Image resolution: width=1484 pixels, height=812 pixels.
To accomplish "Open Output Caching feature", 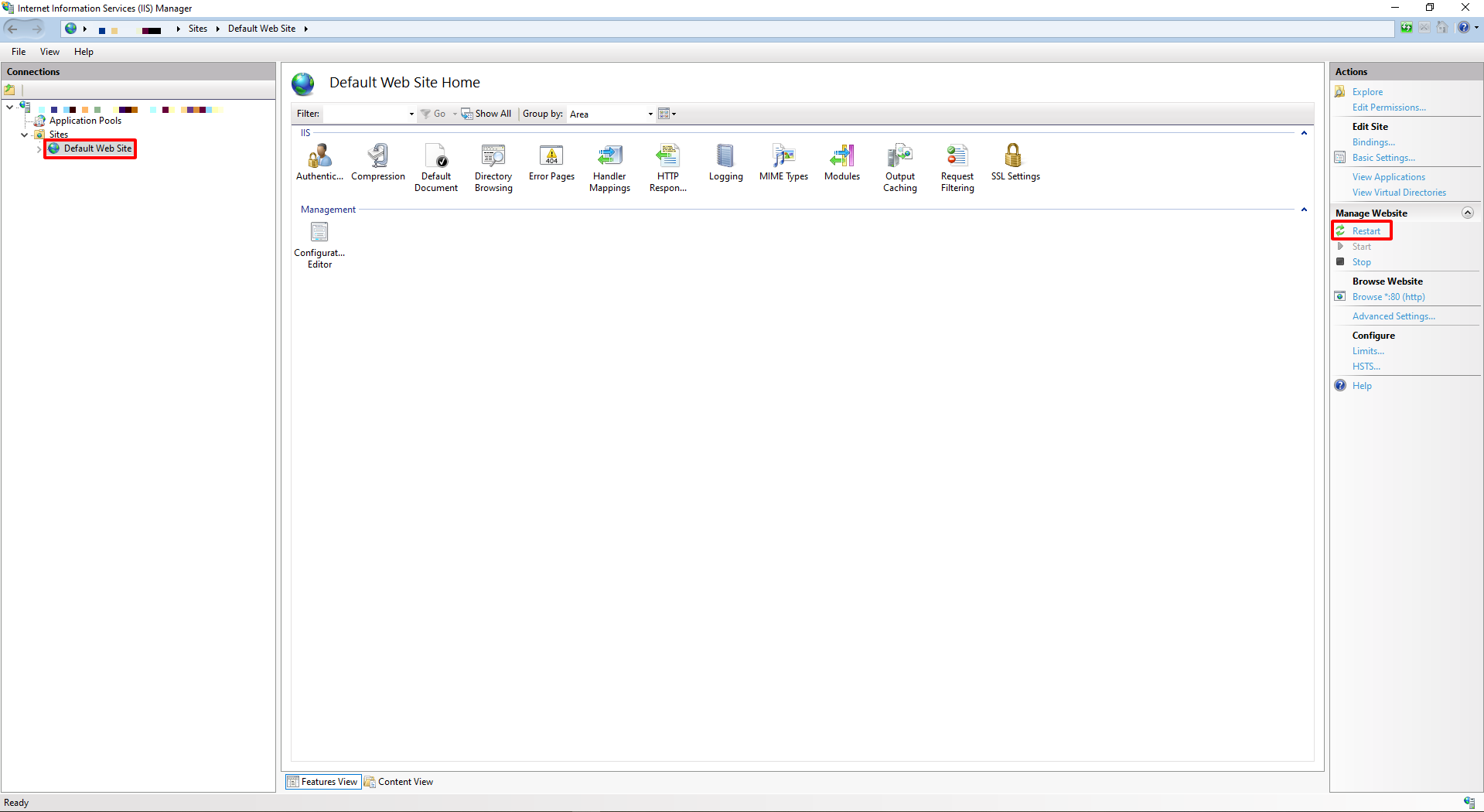I will pos(900,168).
